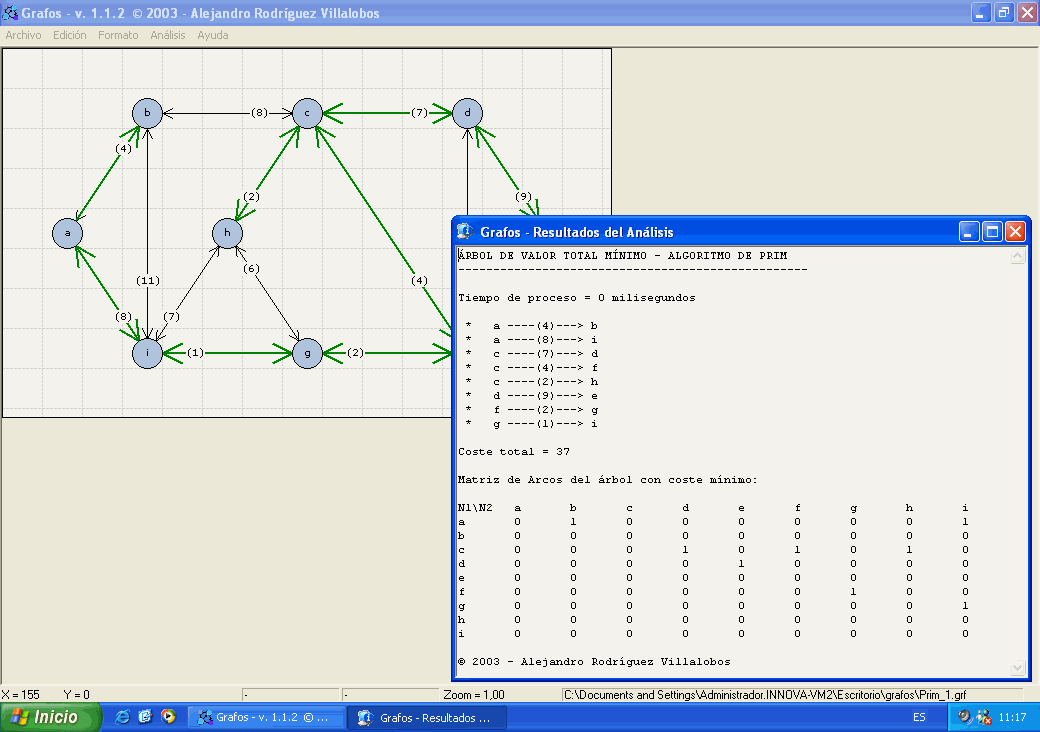Select node c in the graph
The height and width of the screenshot is (732, 1040).
point(307,113)
